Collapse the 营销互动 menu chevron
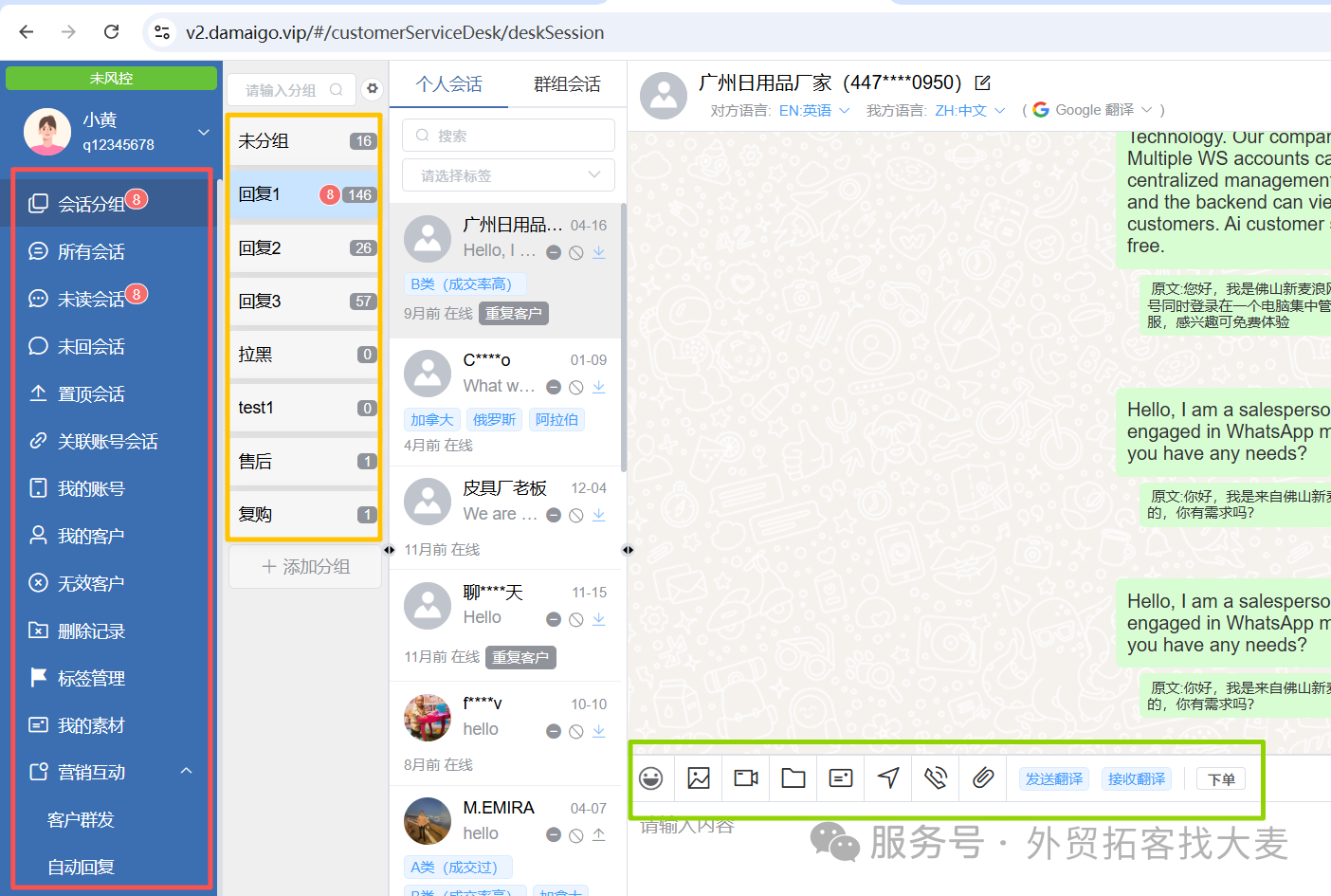This screenshot has width=1331, height=896. coord(187,771)
